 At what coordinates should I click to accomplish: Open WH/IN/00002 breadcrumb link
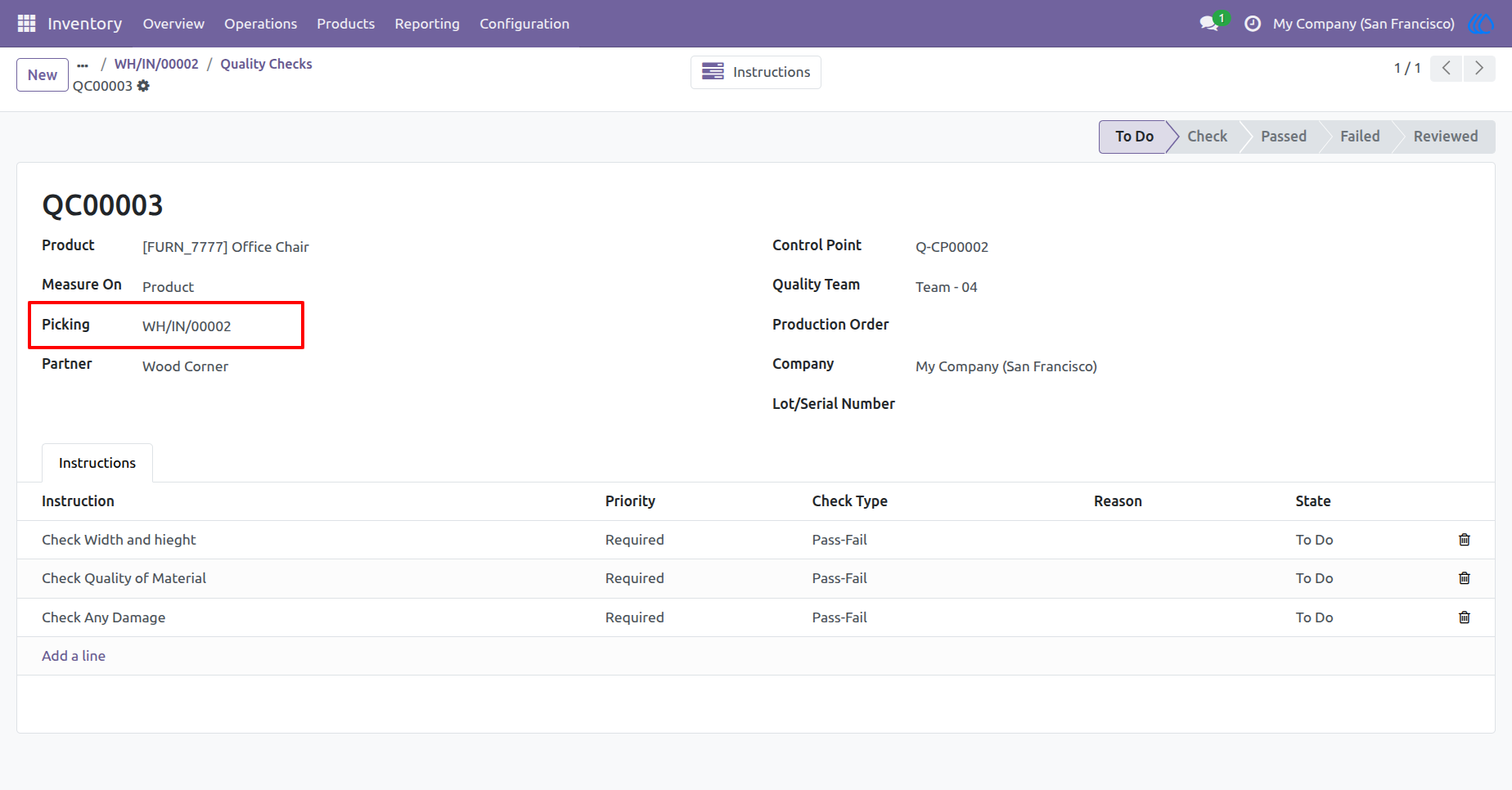click(156, 64)
